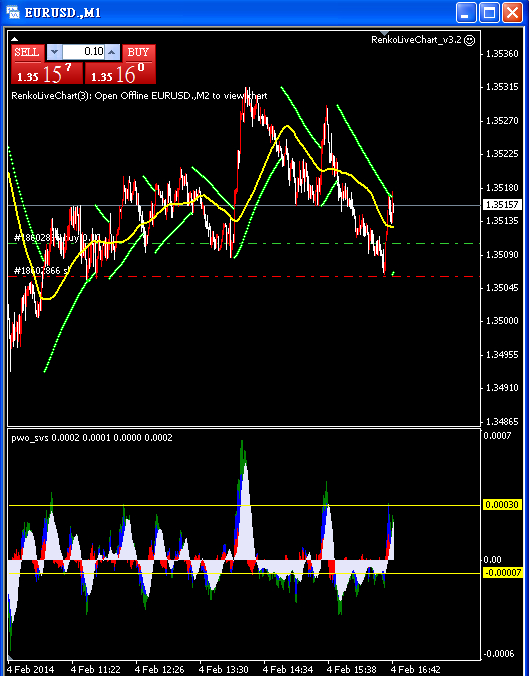Click the EURUSD chart window title icon

13,12
